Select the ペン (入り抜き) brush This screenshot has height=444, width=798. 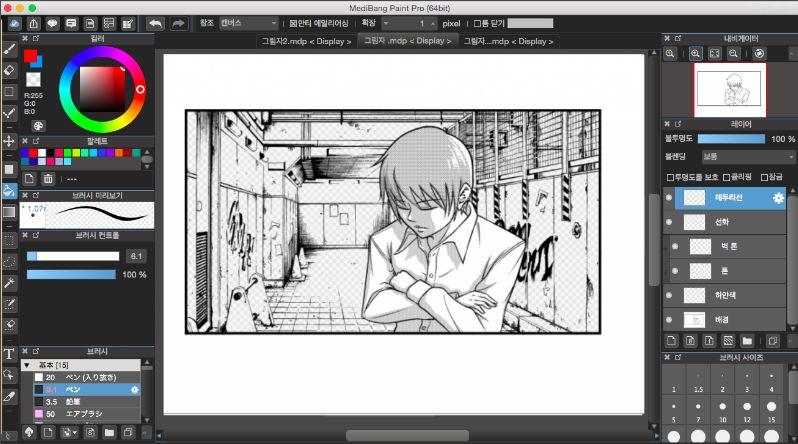point(87,377)
